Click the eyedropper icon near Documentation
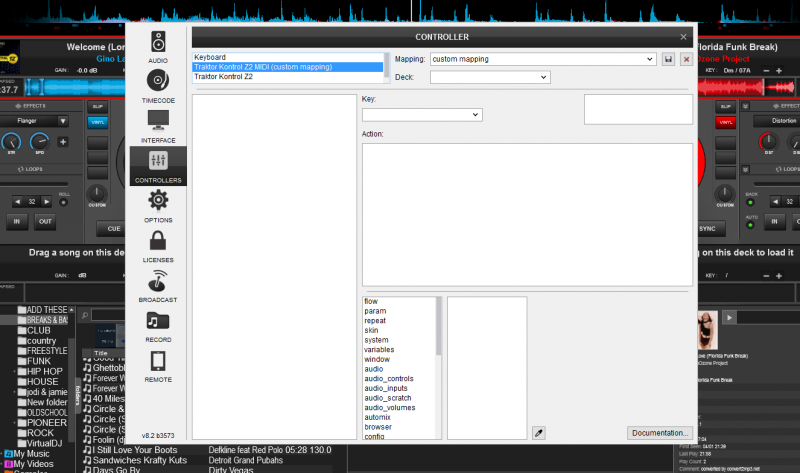 (x=538, y=433)
